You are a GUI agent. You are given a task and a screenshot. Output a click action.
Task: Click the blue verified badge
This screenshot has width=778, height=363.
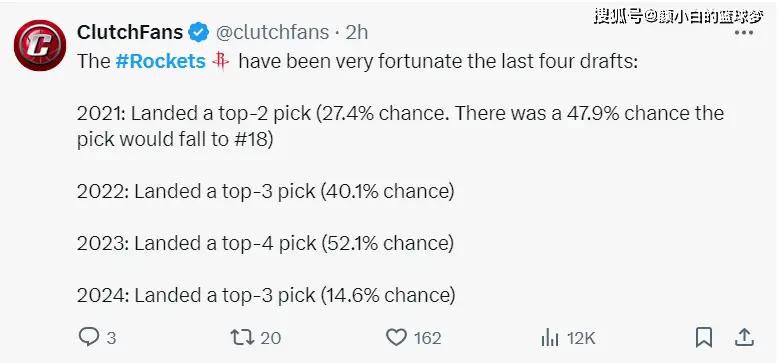[199, 33]
